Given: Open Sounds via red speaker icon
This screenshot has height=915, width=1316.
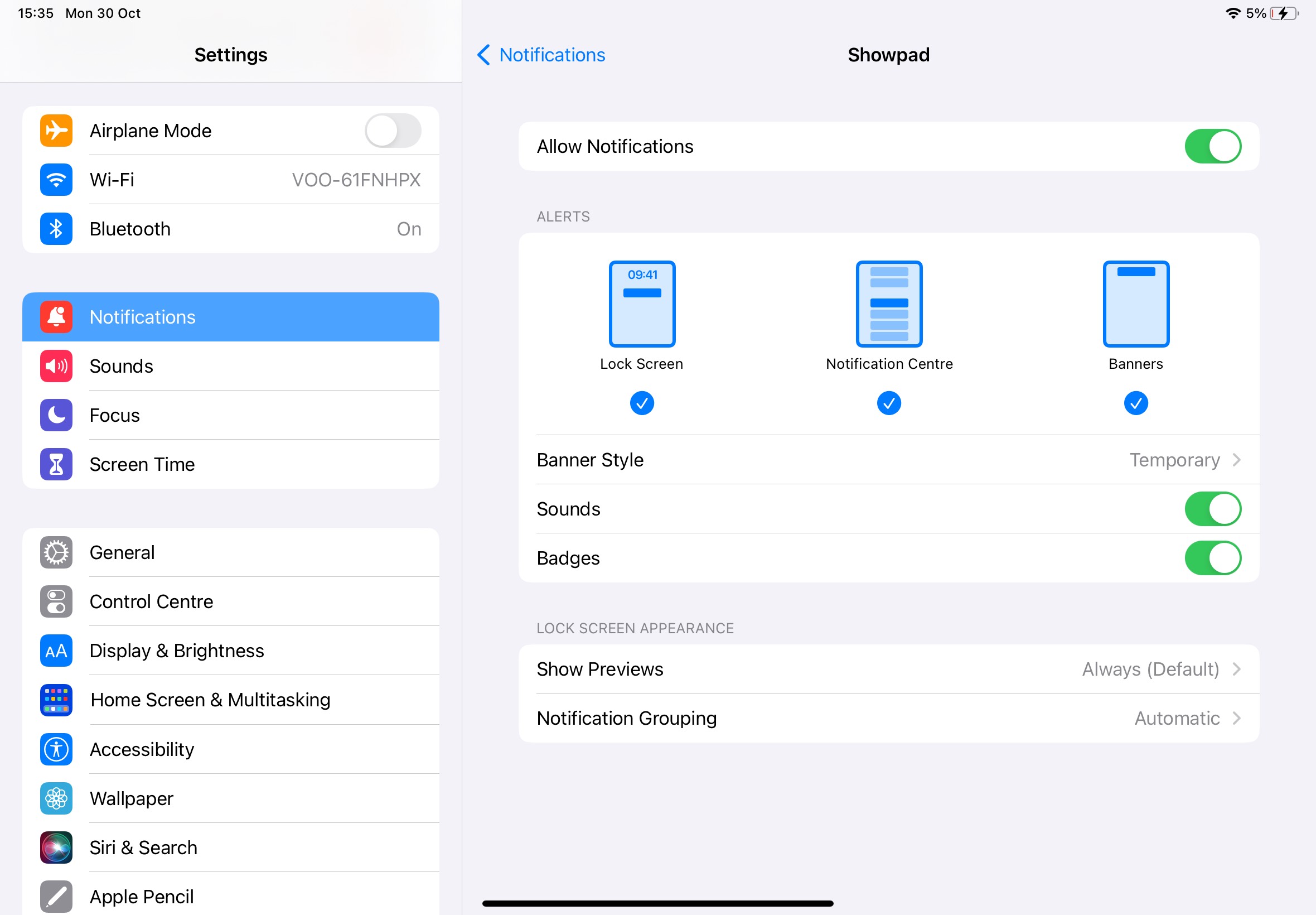Looking at the screenshot, I should (56, 366).
